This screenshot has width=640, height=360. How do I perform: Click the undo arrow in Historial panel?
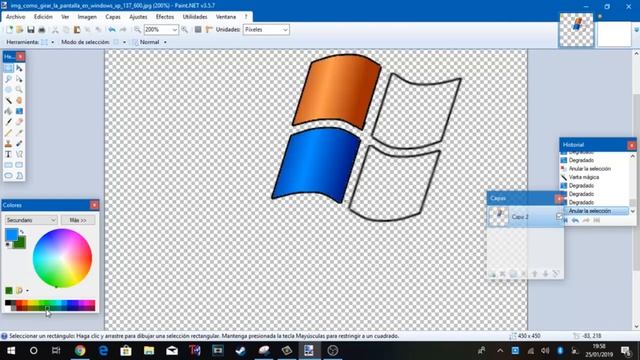(x=575, y=220)
